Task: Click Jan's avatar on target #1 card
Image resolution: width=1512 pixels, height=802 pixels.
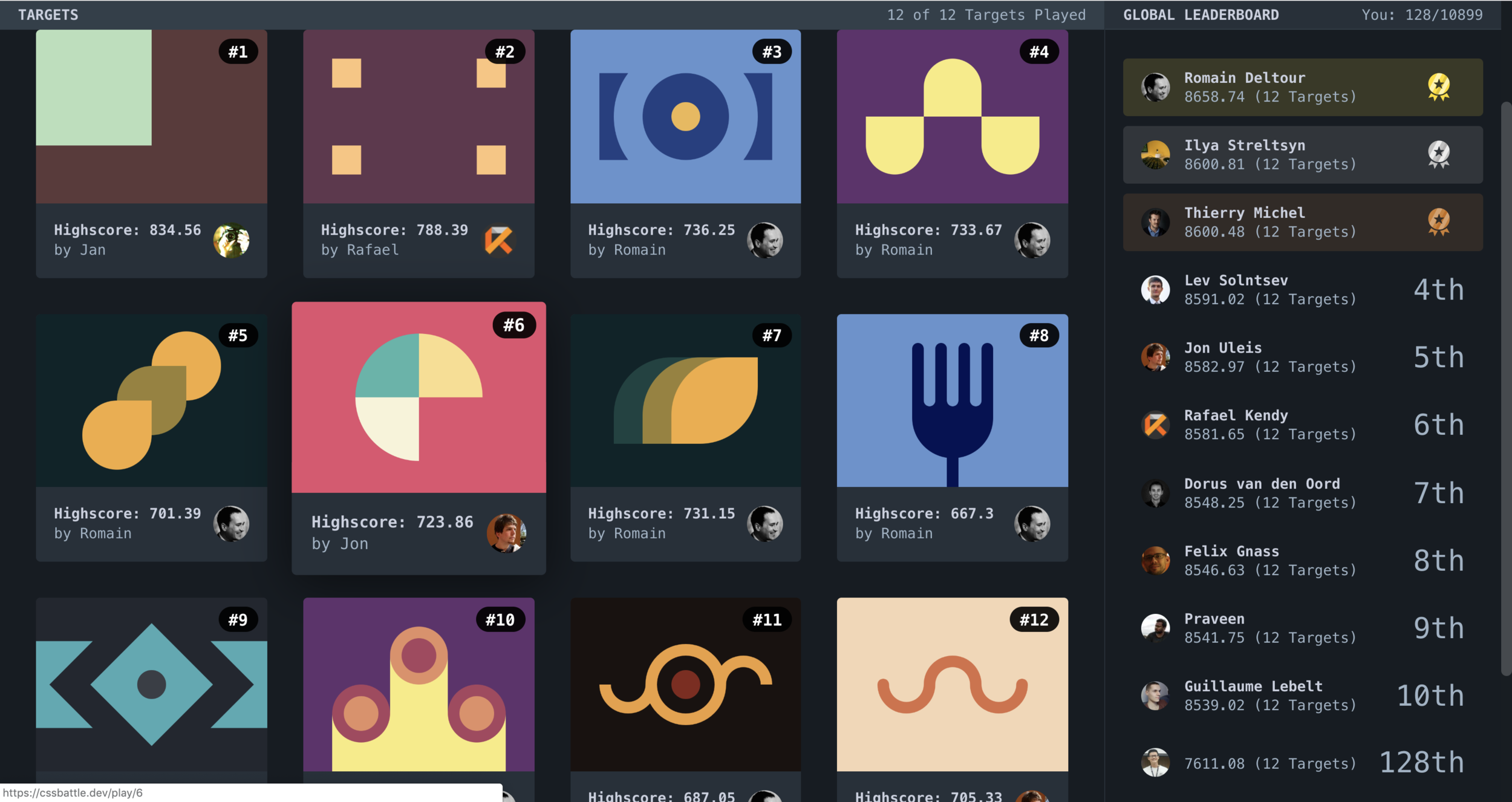Action: 231,240
